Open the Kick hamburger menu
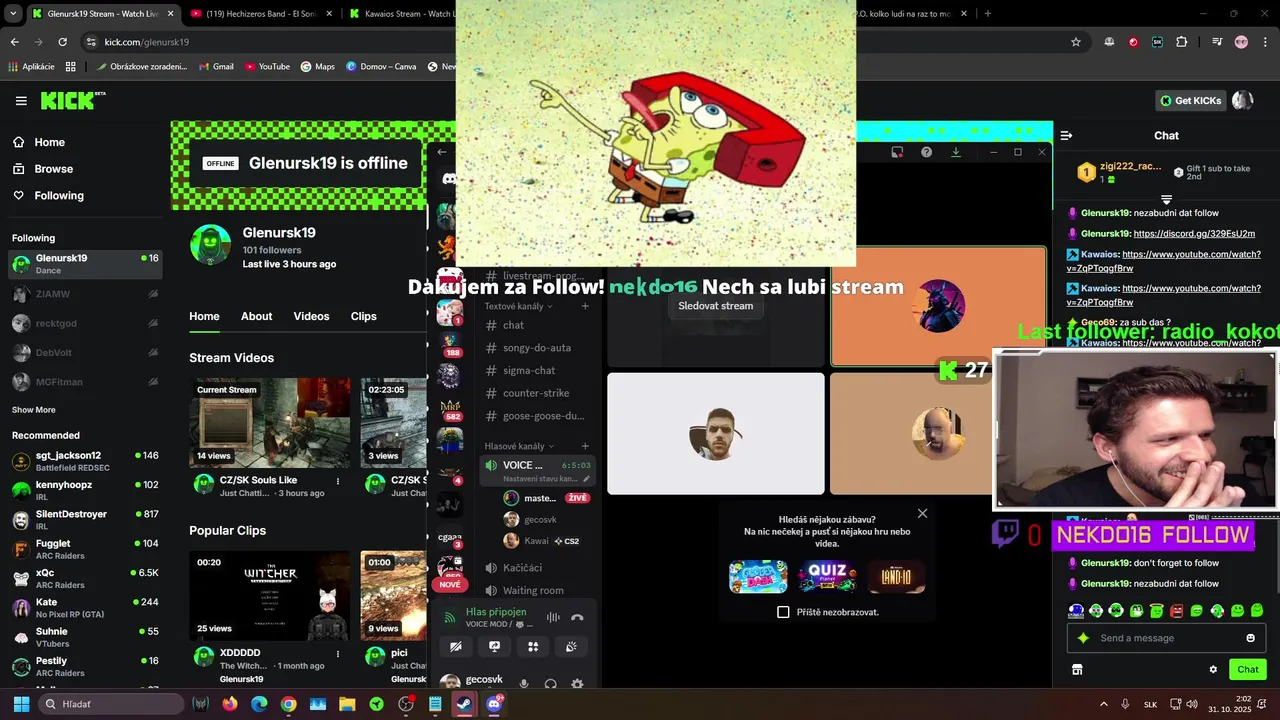The image size is (1280, 720). tap(21, 101)
